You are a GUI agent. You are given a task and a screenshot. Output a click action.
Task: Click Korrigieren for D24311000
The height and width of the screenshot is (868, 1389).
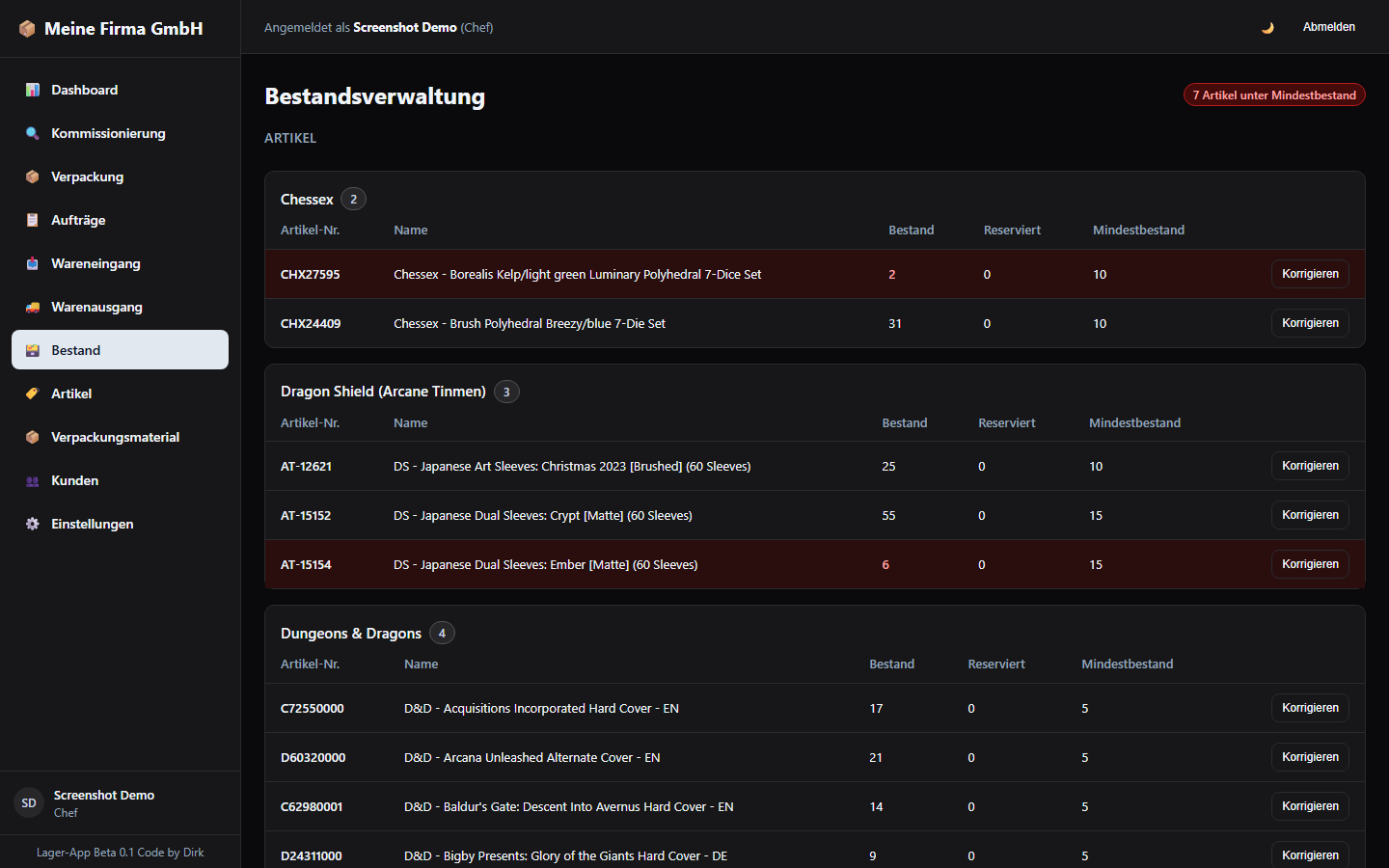[x=1310, y=854]
